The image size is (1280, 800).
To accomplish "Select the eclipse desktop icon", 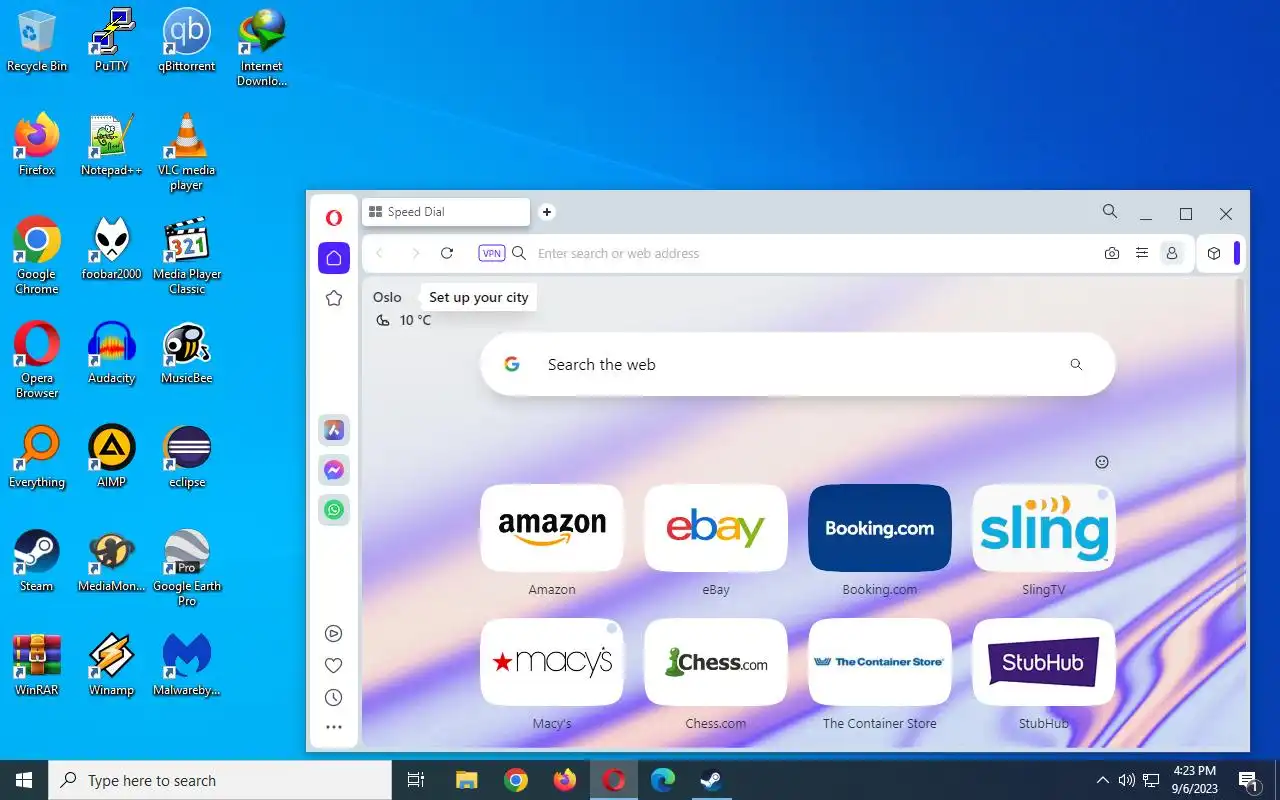I will pos(187,458).
